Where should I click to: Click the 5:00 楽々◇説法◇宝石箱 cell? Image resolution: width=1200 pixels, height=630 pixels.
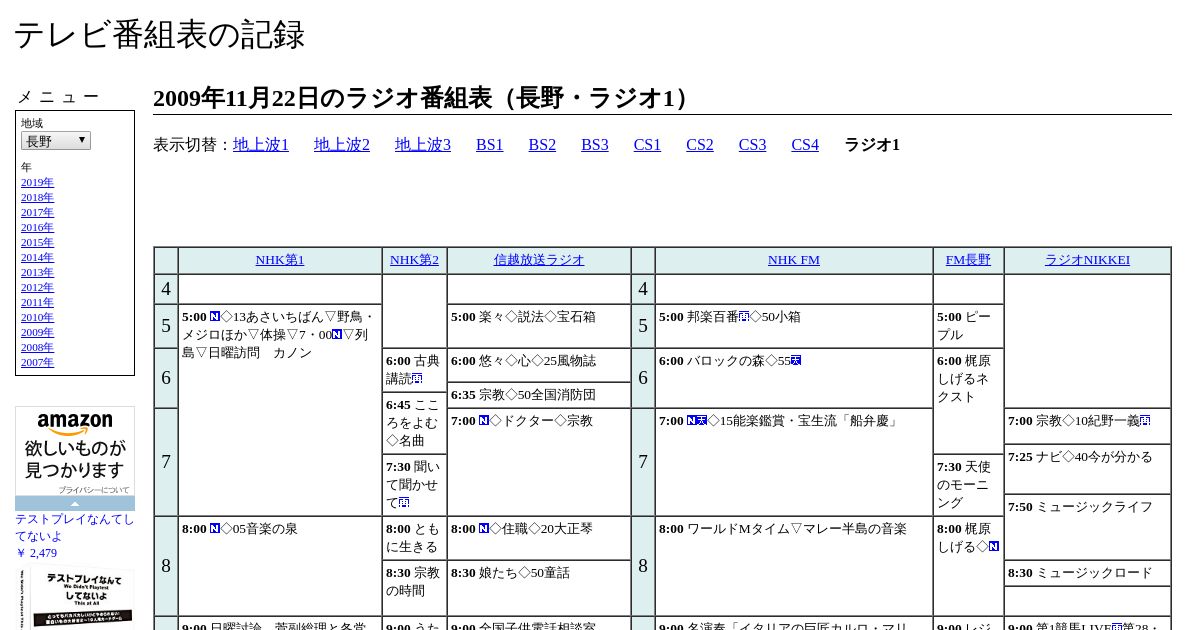pos(539,326)
